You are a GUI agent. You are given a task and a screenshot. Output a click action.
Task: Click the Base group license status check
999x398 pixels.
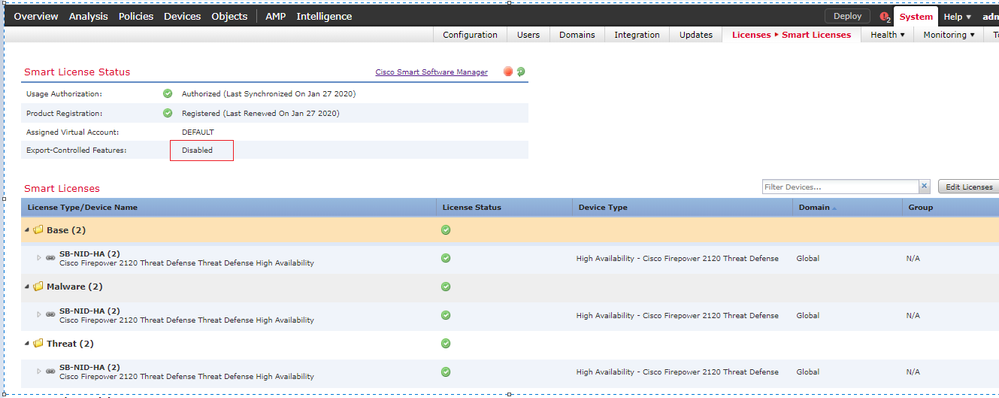pos(446,230)
